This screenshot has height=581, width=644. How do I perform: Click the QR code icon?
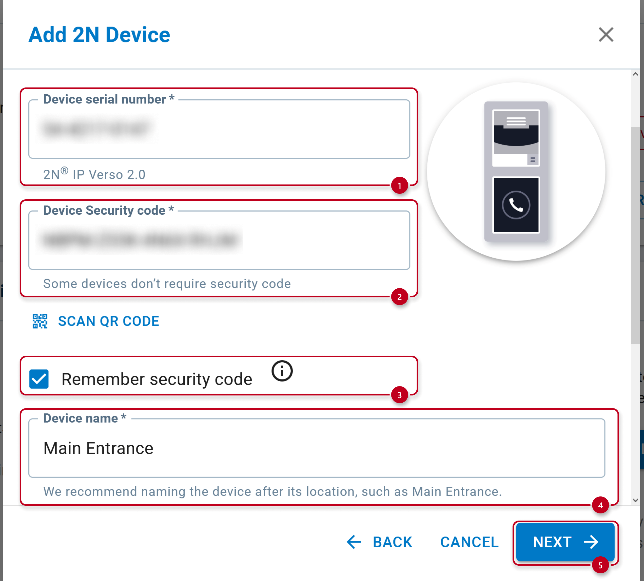coord(40,321)
